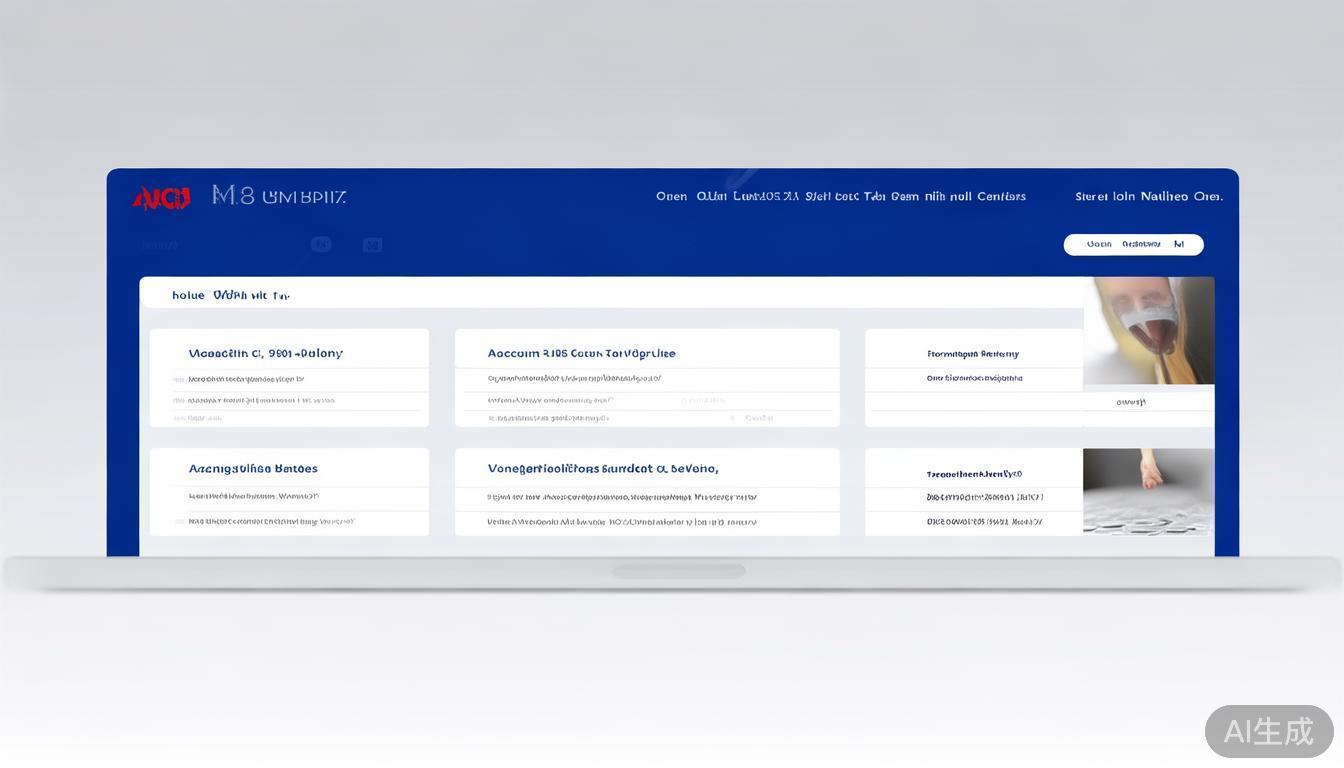Select the "Fromatupal Reiterny" card title
Screen dimensions: 1344x768
click(972, 354)
